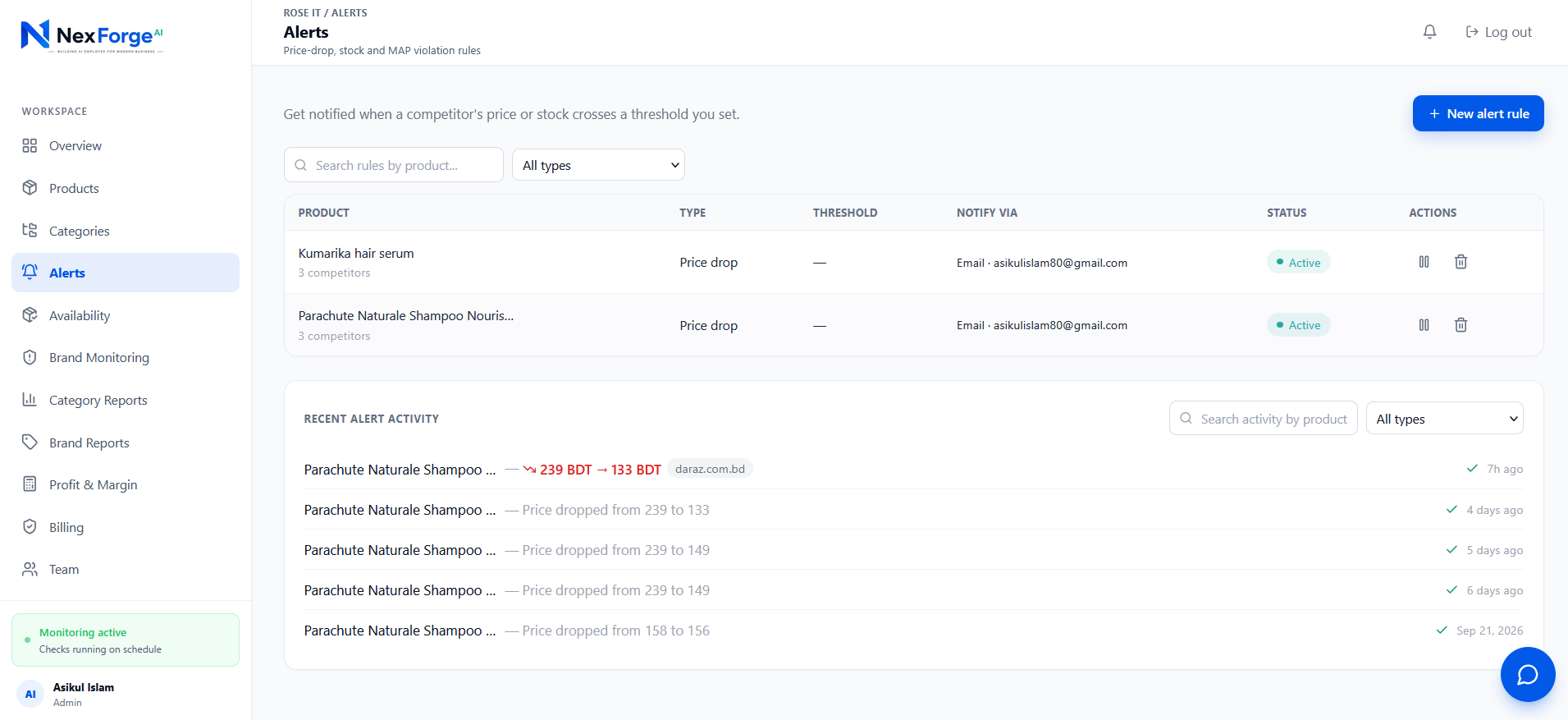Viewport: 1568px width, 720px height.
Task: Click the Active badge for Parachute Naturale Shampoo
Action: [x=1298, y=325]
